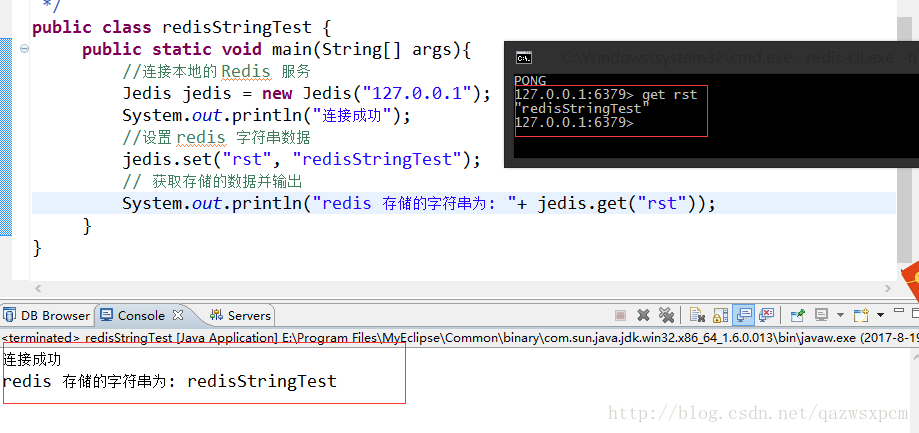
Task: Remove the launch with the single X icon
Action: click(x=643, y=315)
